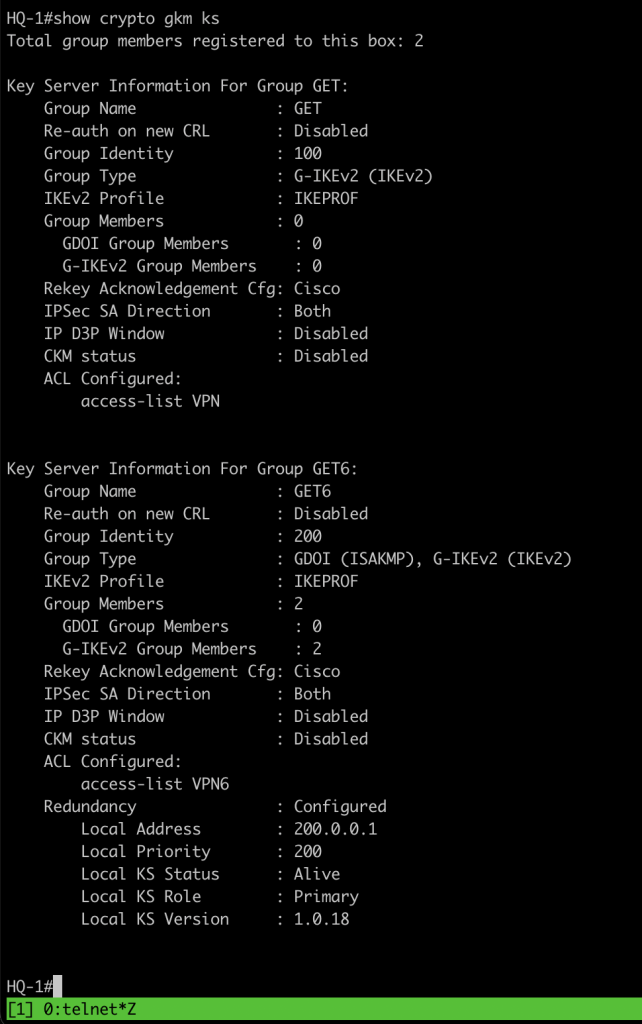Click the Redundancy value "Configured"
This screenshot has height=1024, width=642.
(x=340, y=807)
